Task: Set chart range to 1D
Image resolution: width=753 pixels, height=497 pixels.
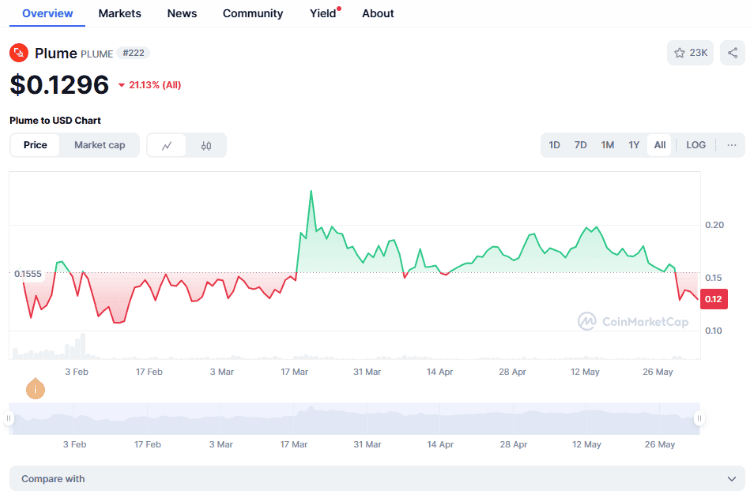Action: 554,145
